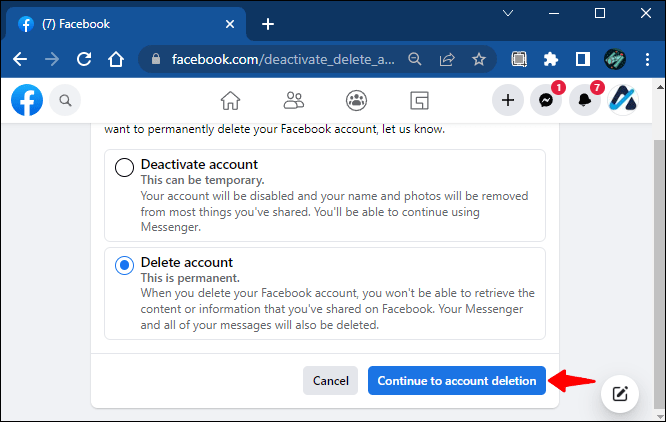Open a new browser tab
Viewport: 666px width, 422px height.
point(268,24)
